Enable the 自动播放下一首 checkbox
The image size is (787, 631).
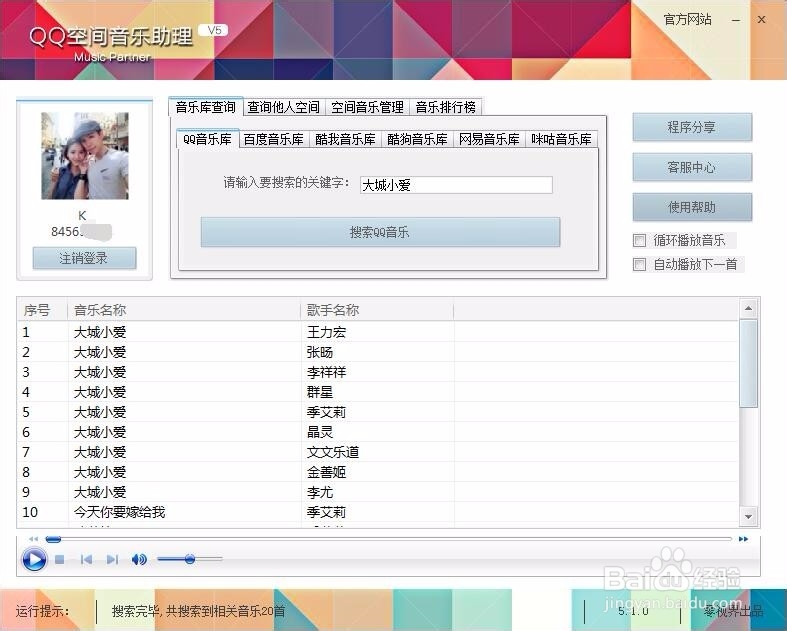639,264
